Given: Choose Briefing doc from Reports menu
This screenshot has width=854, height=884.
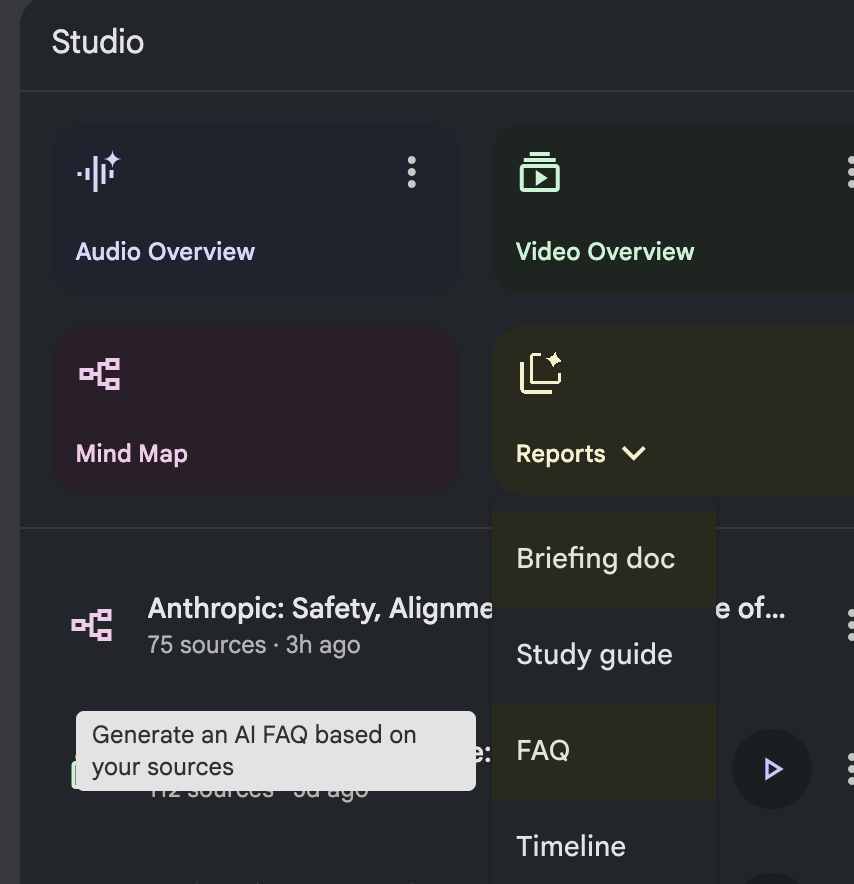Looking at the screenshot, I should coord(596,559).
